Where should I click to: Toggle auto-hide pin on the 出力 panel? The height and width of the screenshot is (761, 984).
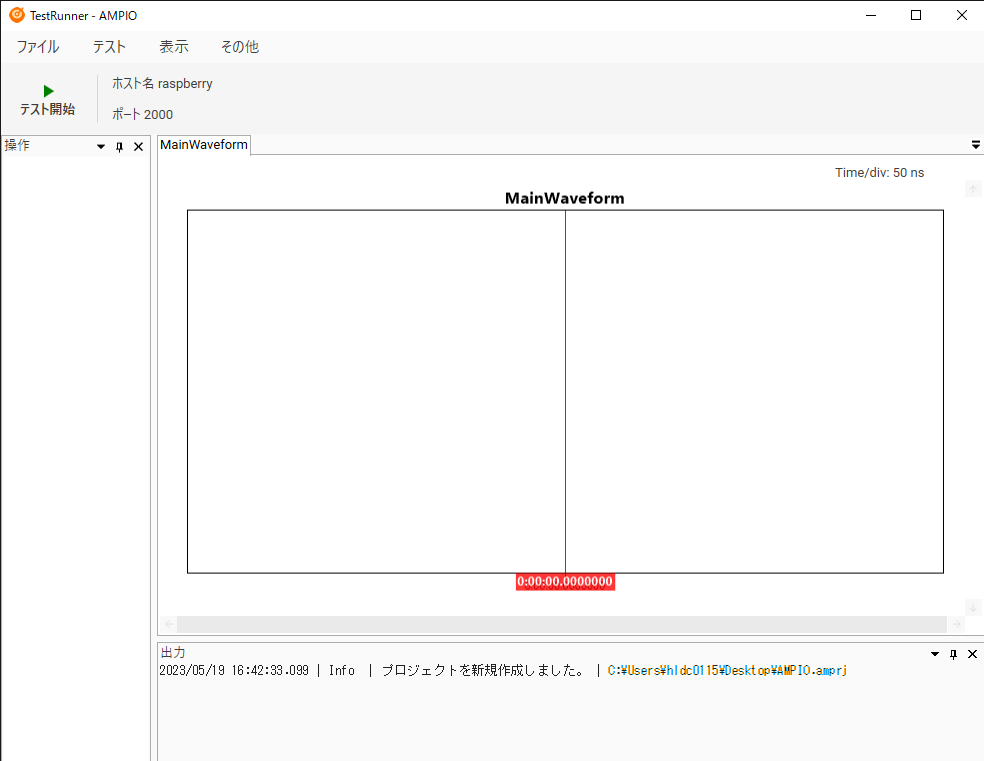point(953,654)
